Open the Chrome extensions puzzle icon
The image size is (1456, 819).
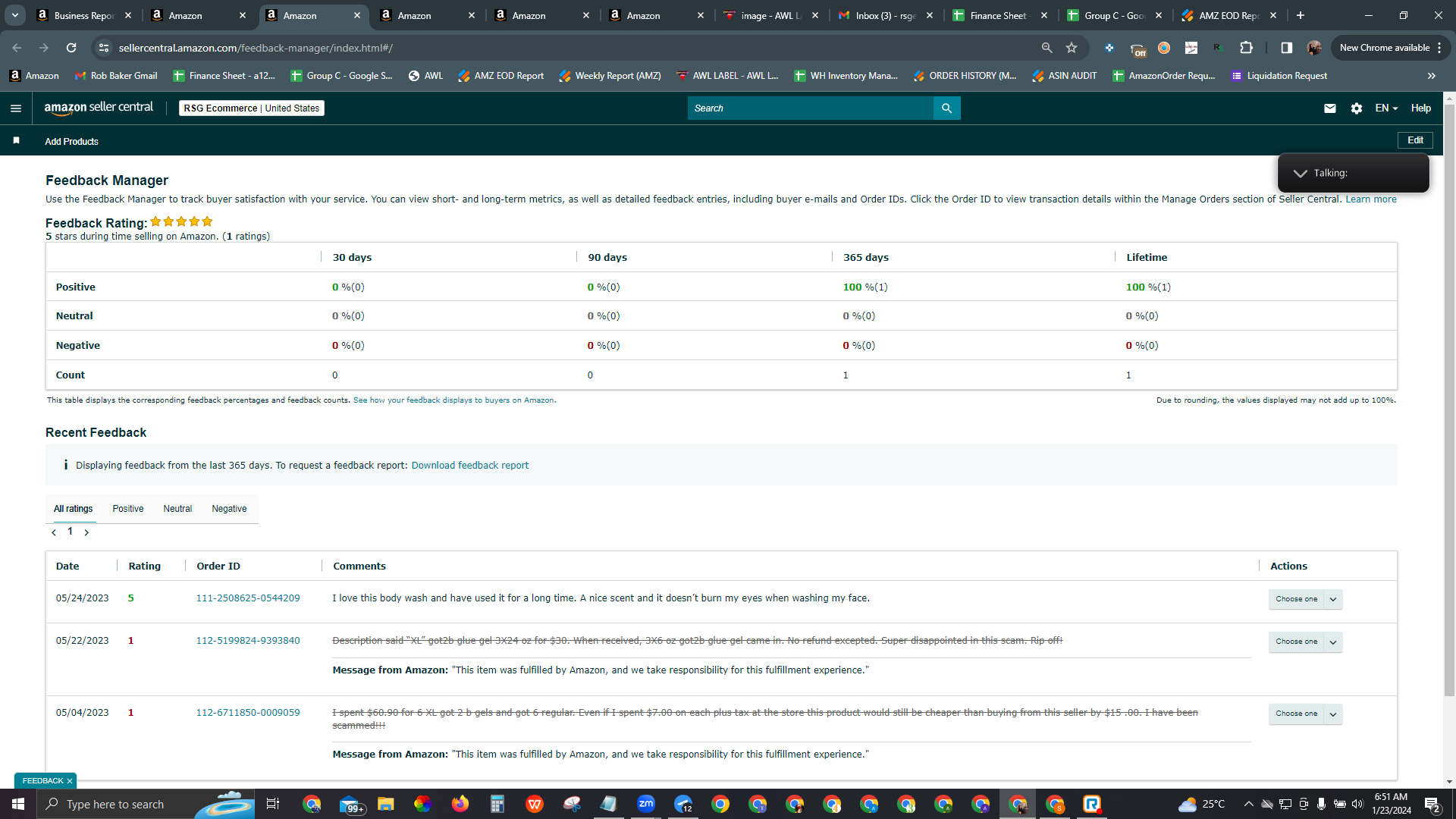tap(1246, 48)
